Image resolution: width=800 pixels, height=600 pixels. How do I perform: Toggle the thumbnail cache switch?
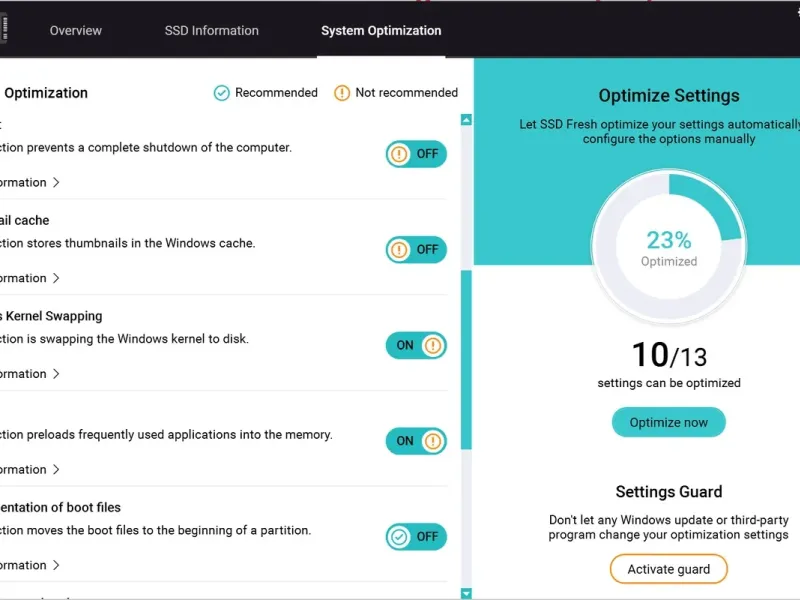(416, 250)
